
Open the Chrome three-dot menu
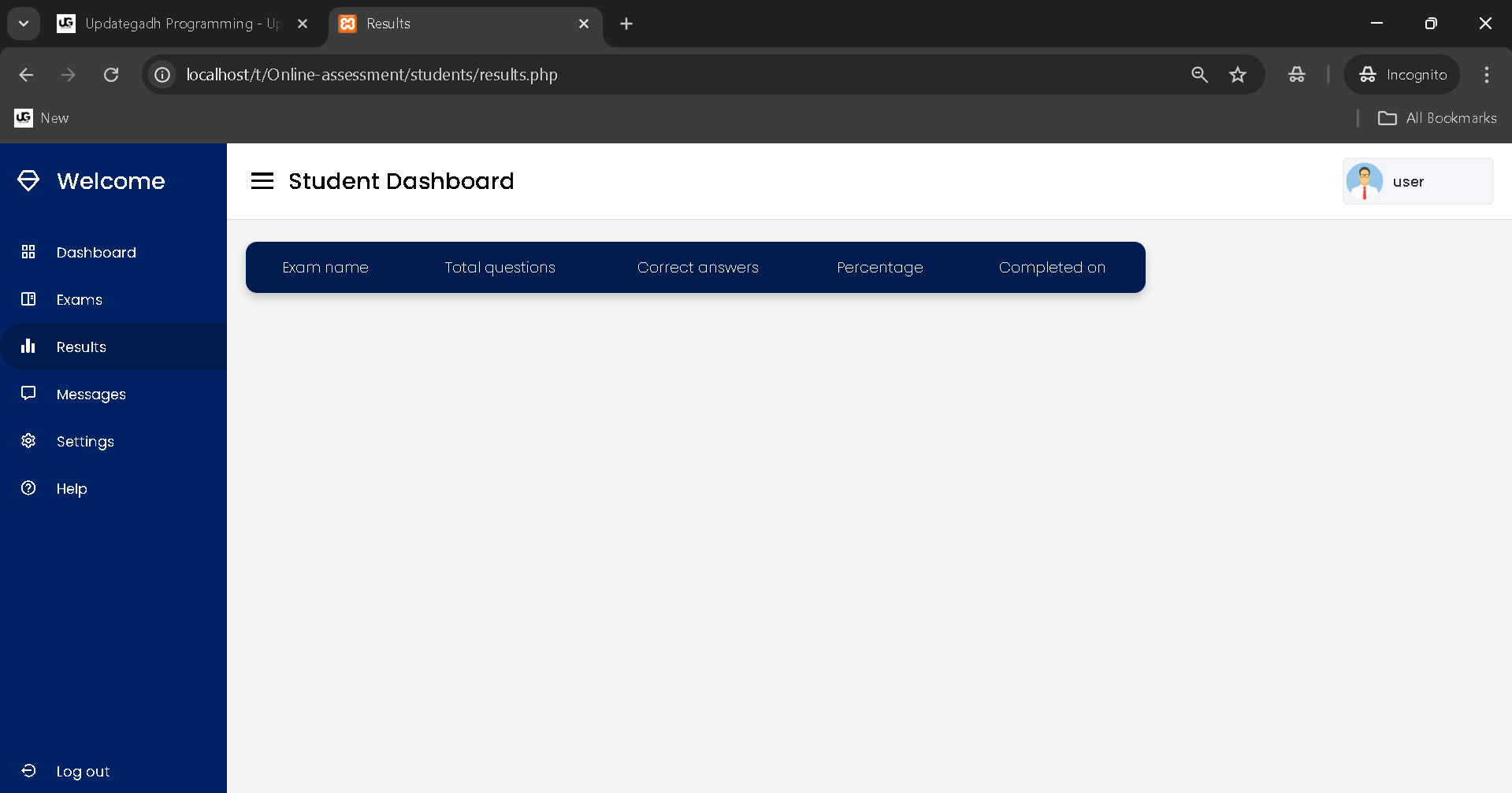(1486, 75)
